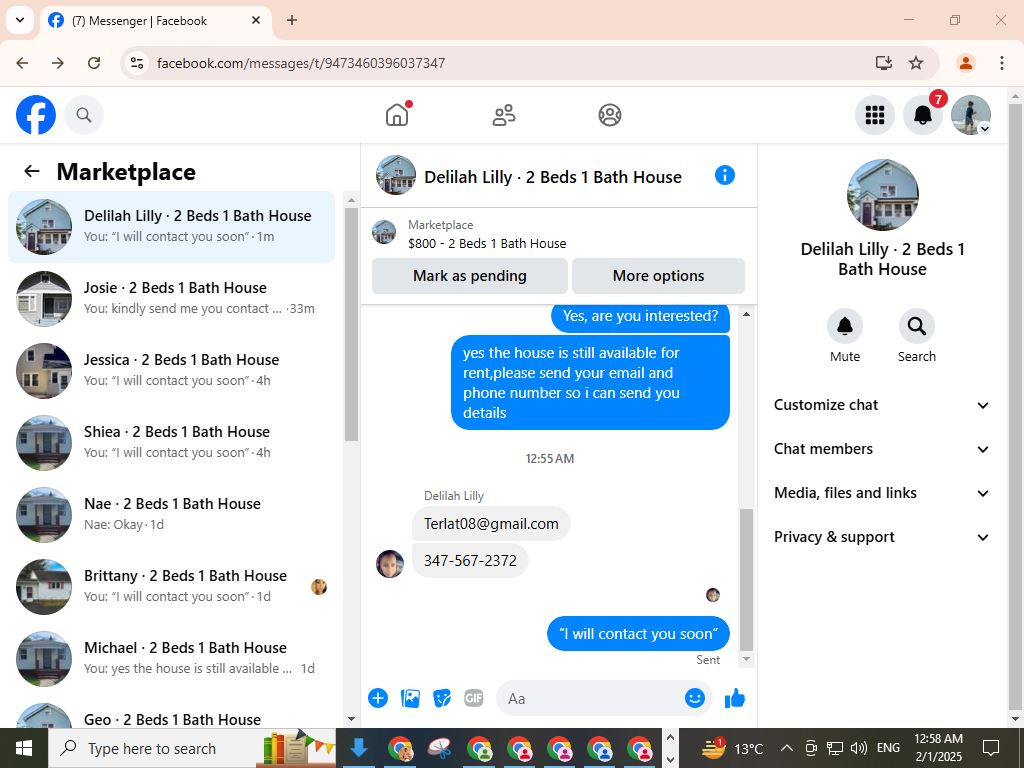Click Mark as pending button
The height and width of the screenshot is (768, 1024).
470,276
